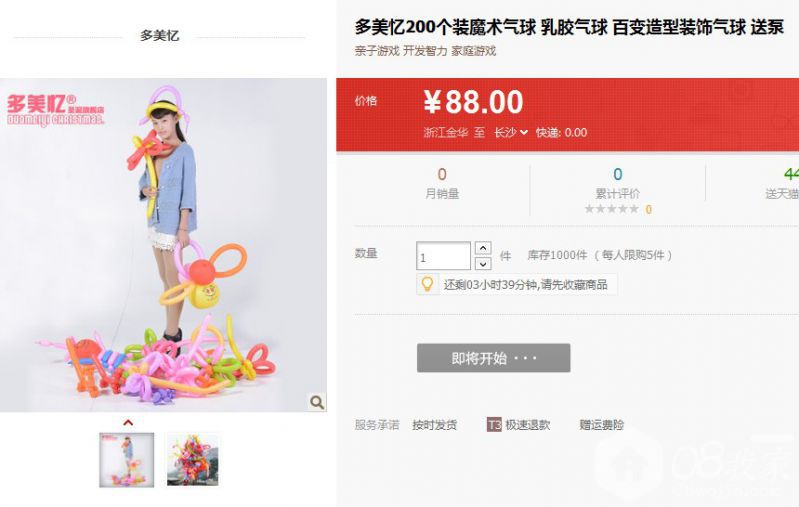This screenshot has height=507, width=799.
Task: Select the first product thumbnail
Action: coord(127,460)
